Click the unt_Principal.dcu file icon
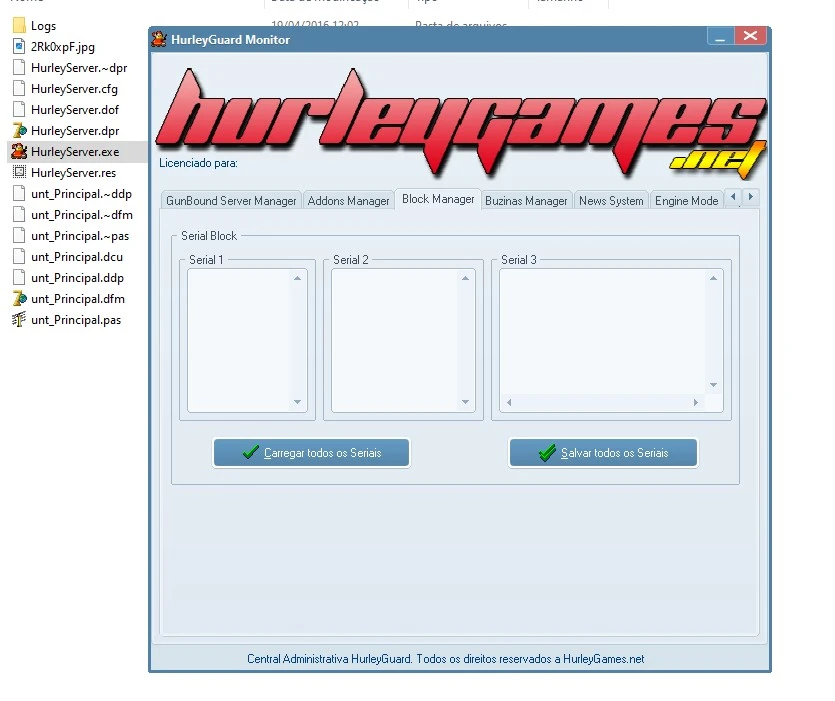 coord(19,256)
